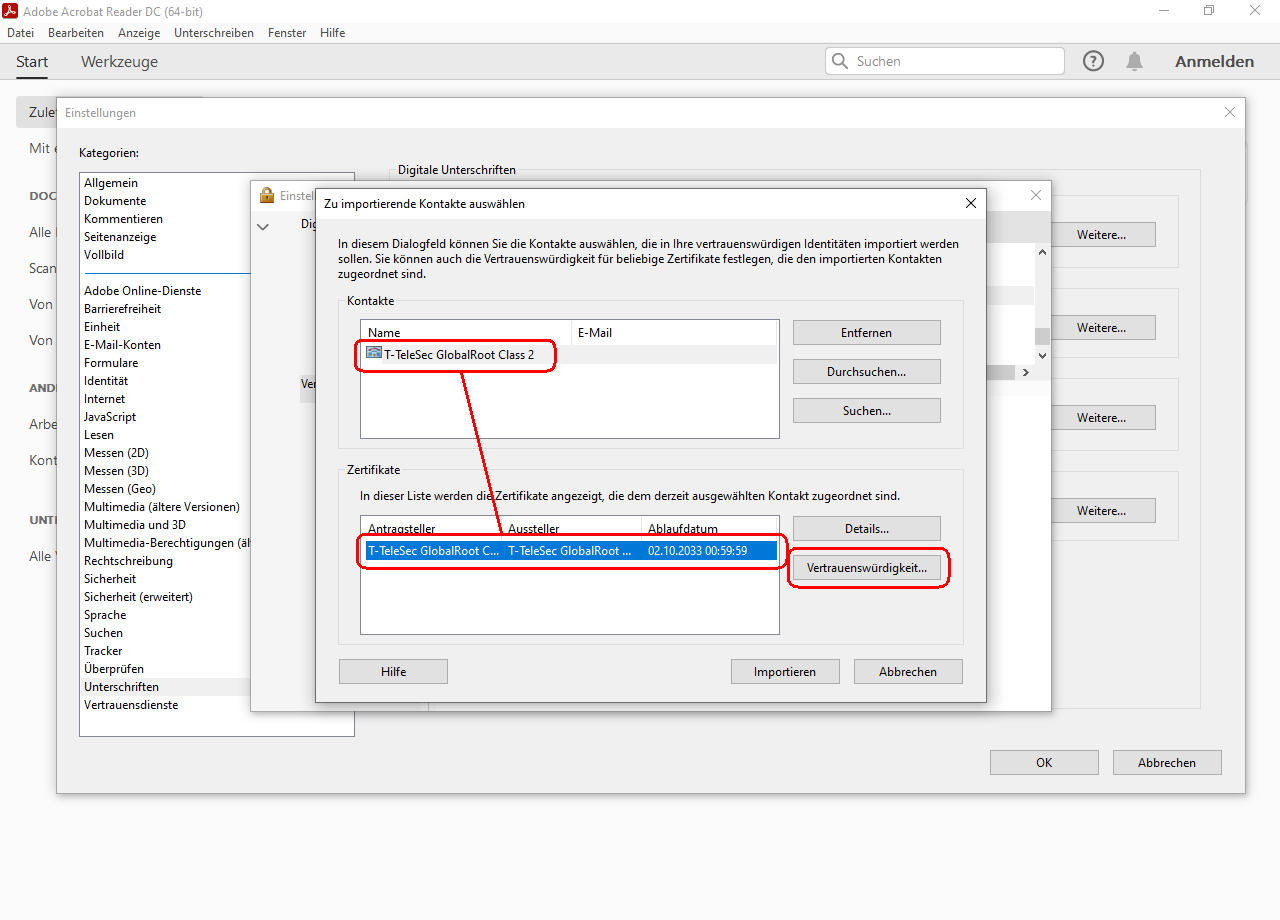Open the Bearbeiten menu

coord(76,33)
